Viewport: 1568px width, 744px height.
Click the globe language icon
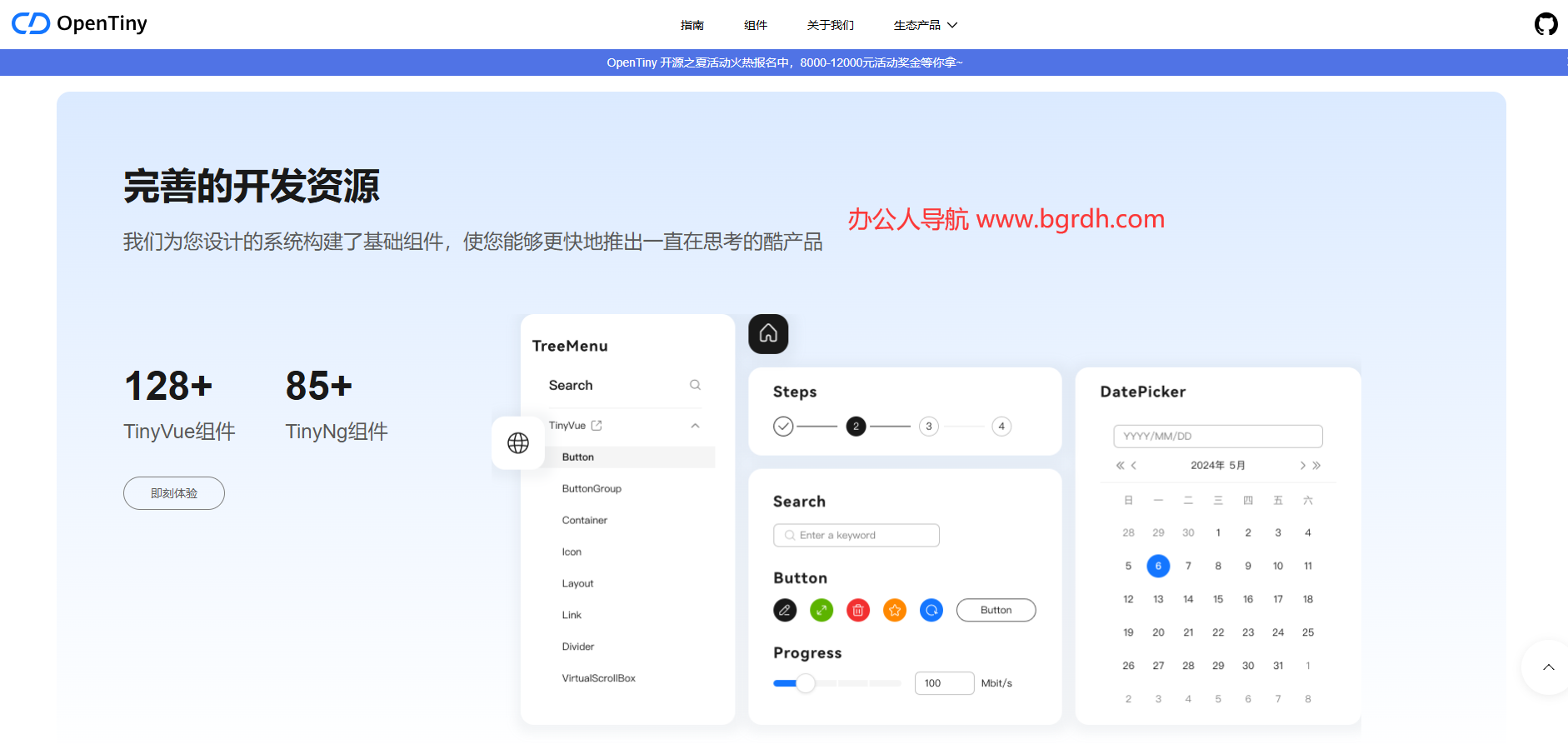tap(518, 443)
